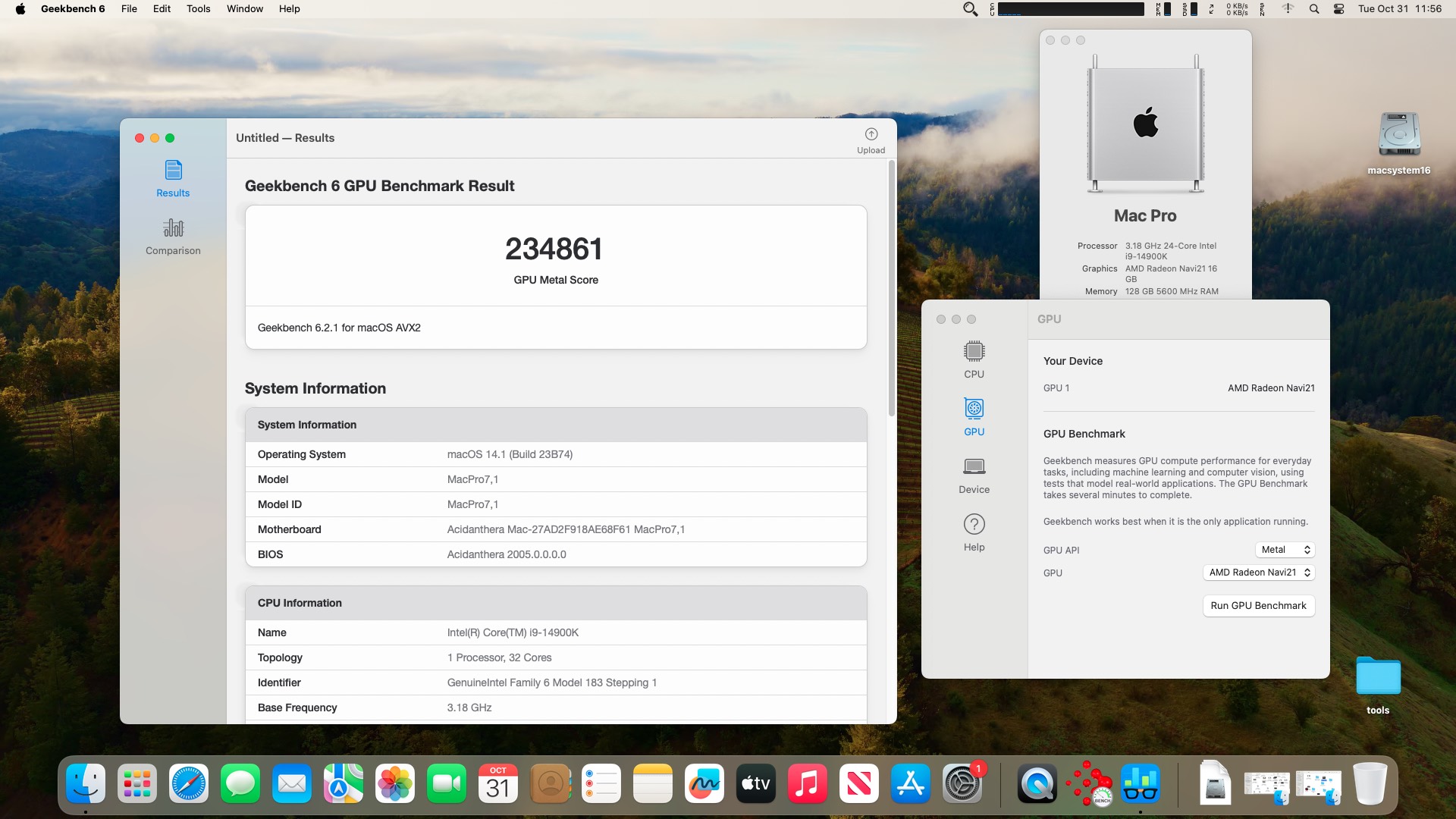Click Run GPU Benchmark button
The width and height of the screenshot is (1456, 819).
point(1259,606)
